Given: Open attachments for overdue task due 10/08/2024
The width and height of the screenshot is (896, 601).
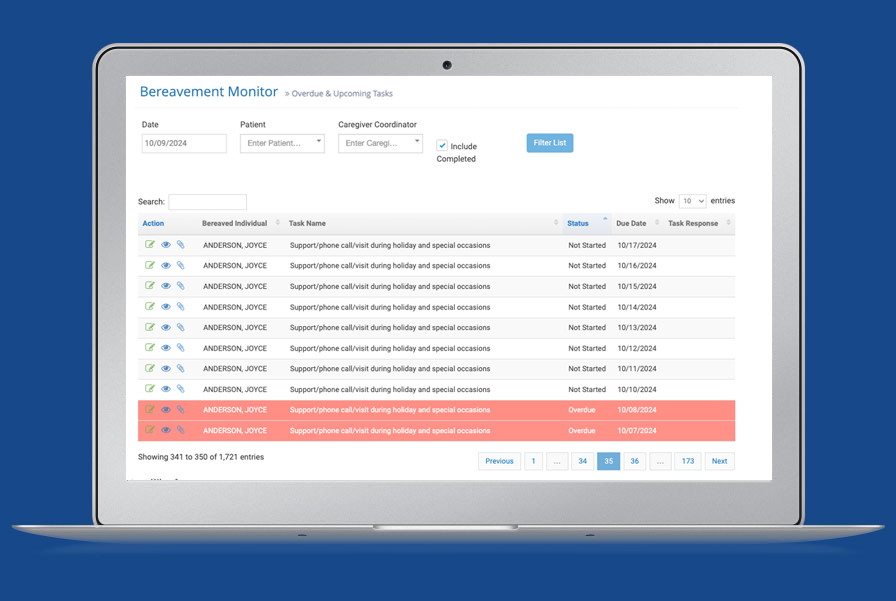Looking at the screenshot, I should click(181, 409).
